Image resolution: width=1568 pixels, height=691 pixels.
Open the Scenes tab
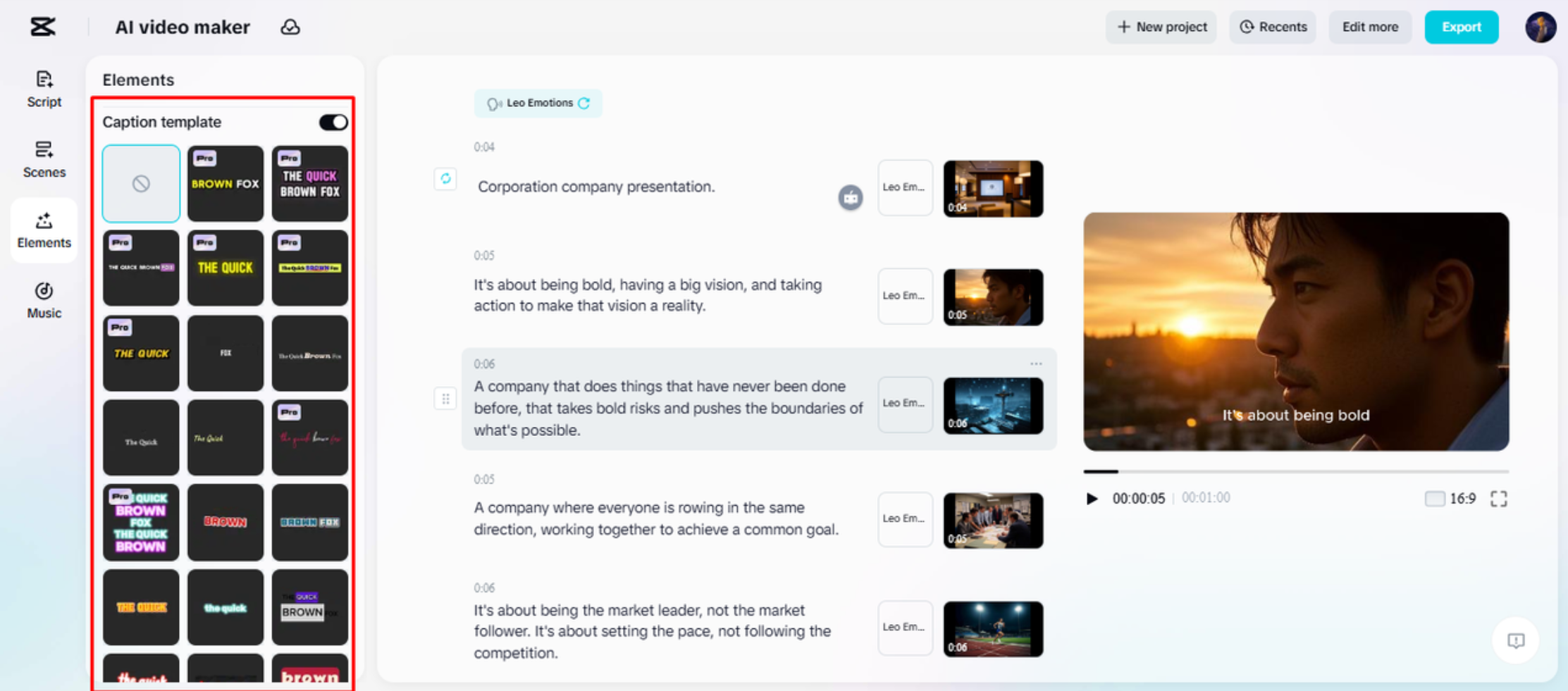(44, 160)
